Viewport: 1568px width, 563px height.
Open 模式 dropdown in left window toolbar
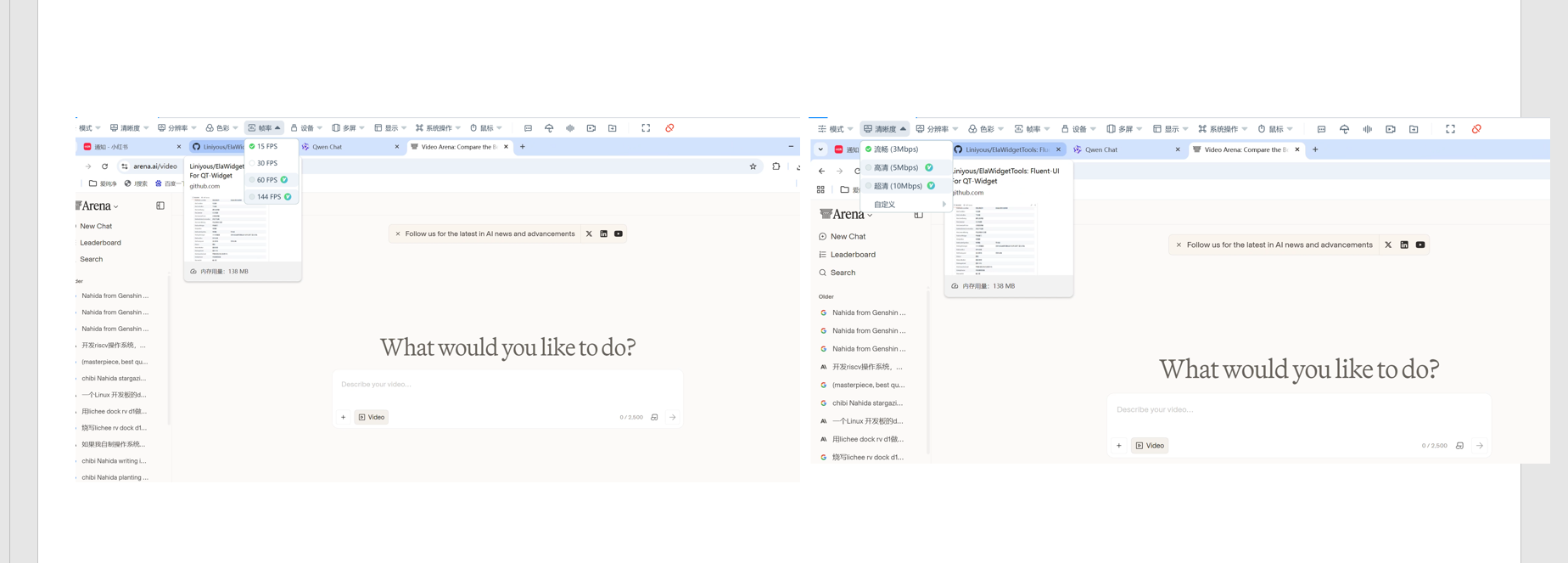tap(89, 128)
